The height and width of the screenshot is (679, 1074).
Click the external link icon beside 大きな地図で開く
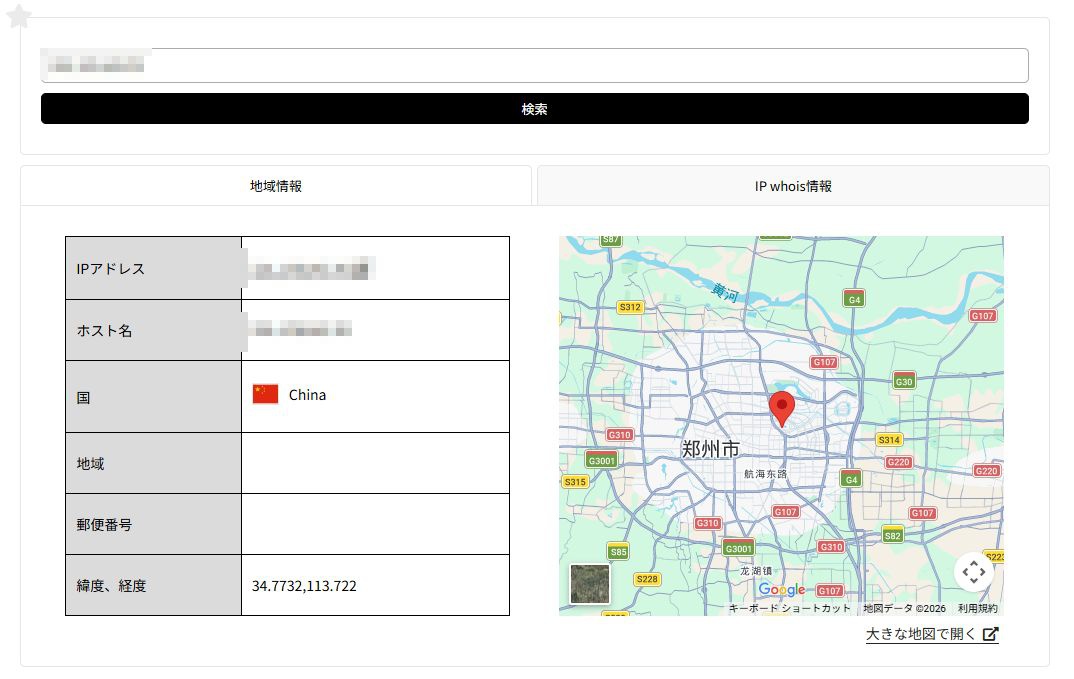click(x=991, y=634)
